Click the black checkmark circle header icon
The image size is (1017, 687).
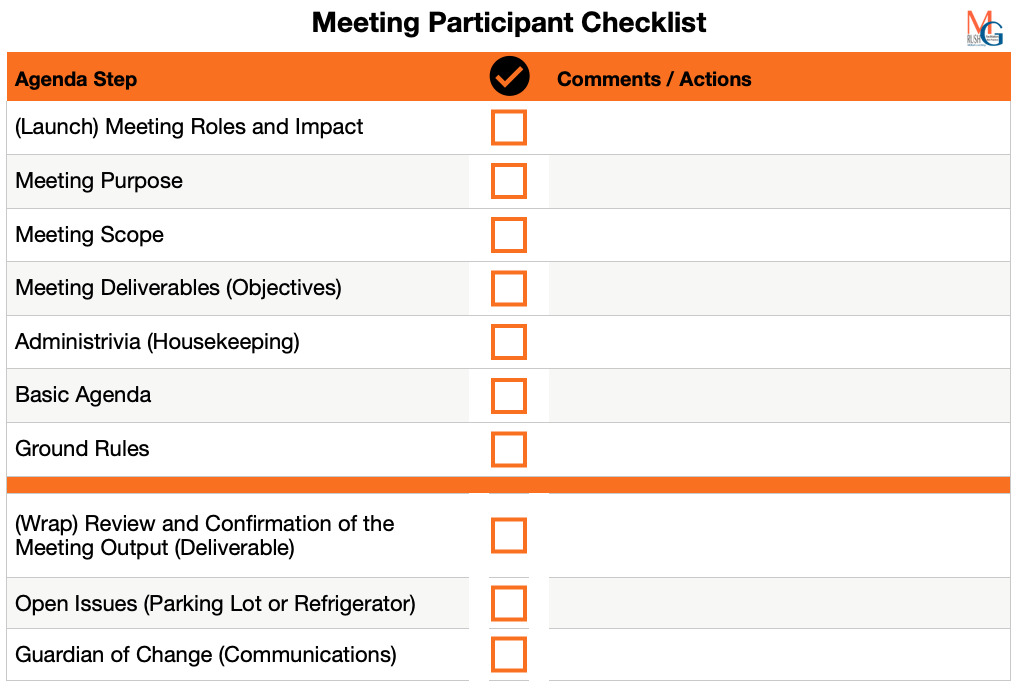(x=509, y=77)
